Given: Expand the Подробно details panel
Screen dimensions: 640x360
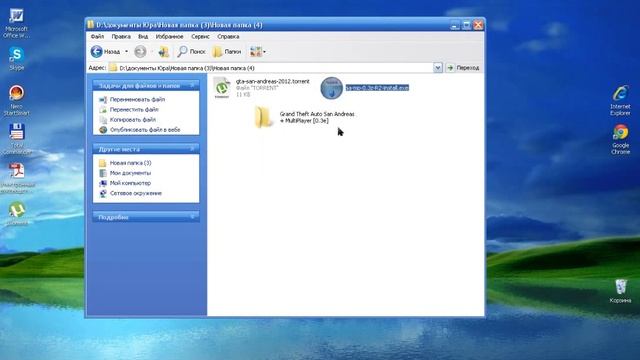Looking at the screenshot, I should (x=192, y=217).
